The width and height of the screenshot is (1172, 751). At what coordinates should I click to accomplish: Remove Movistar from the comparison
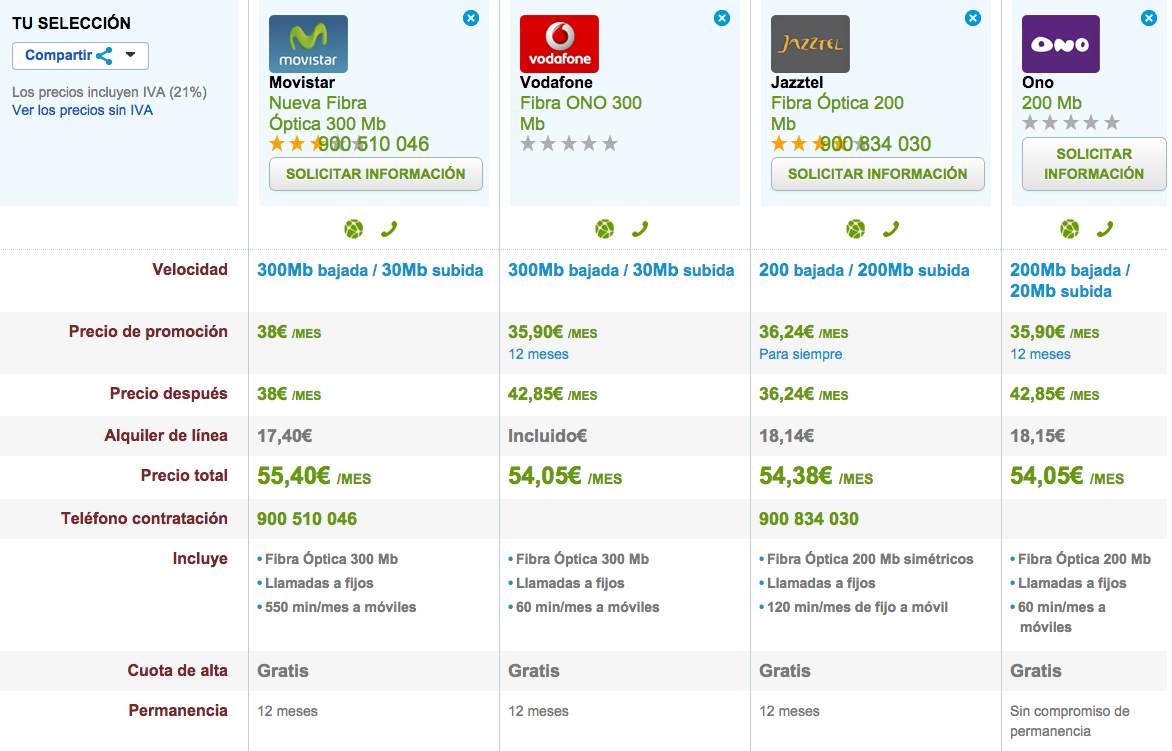tap(471, 18)
